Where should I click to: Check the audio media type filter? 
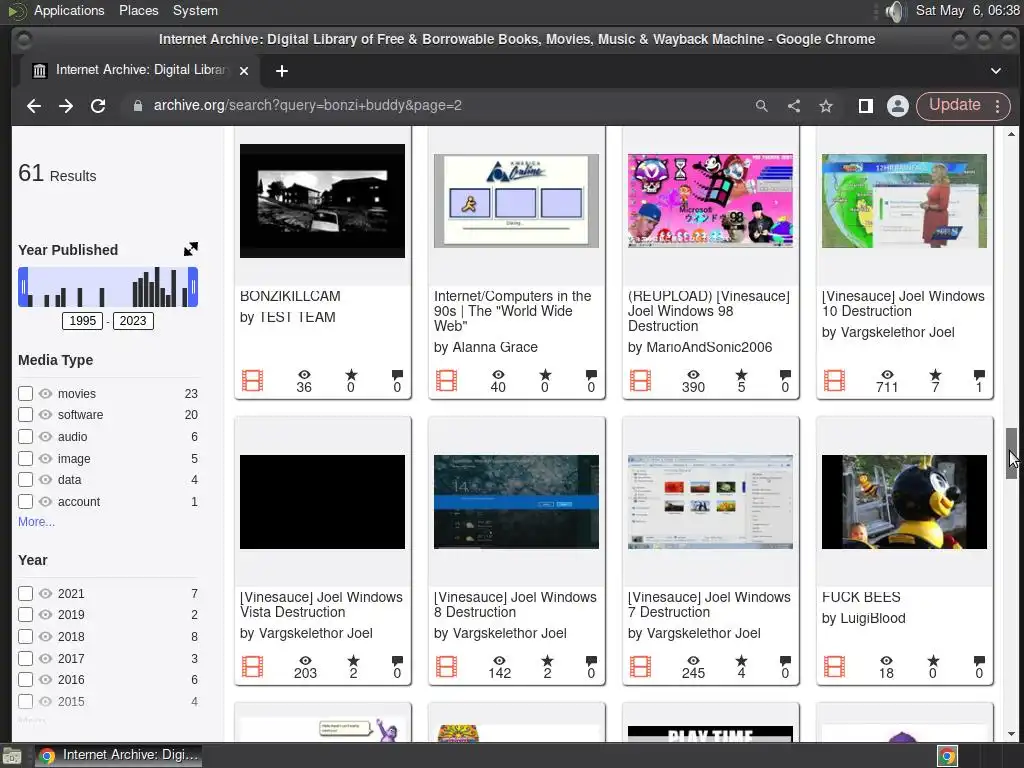coord(25,437)
